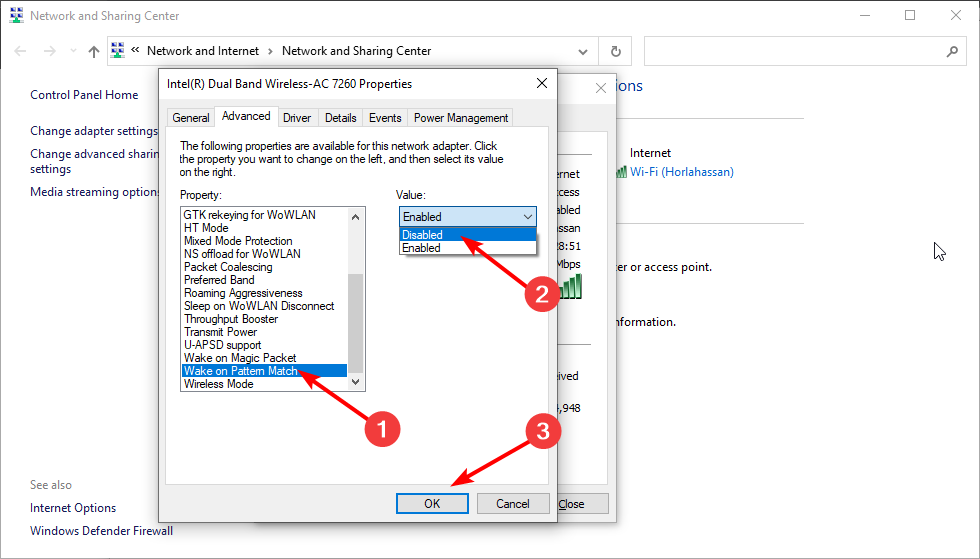Go forward using the navigation arrow

[x=49, y=51]
